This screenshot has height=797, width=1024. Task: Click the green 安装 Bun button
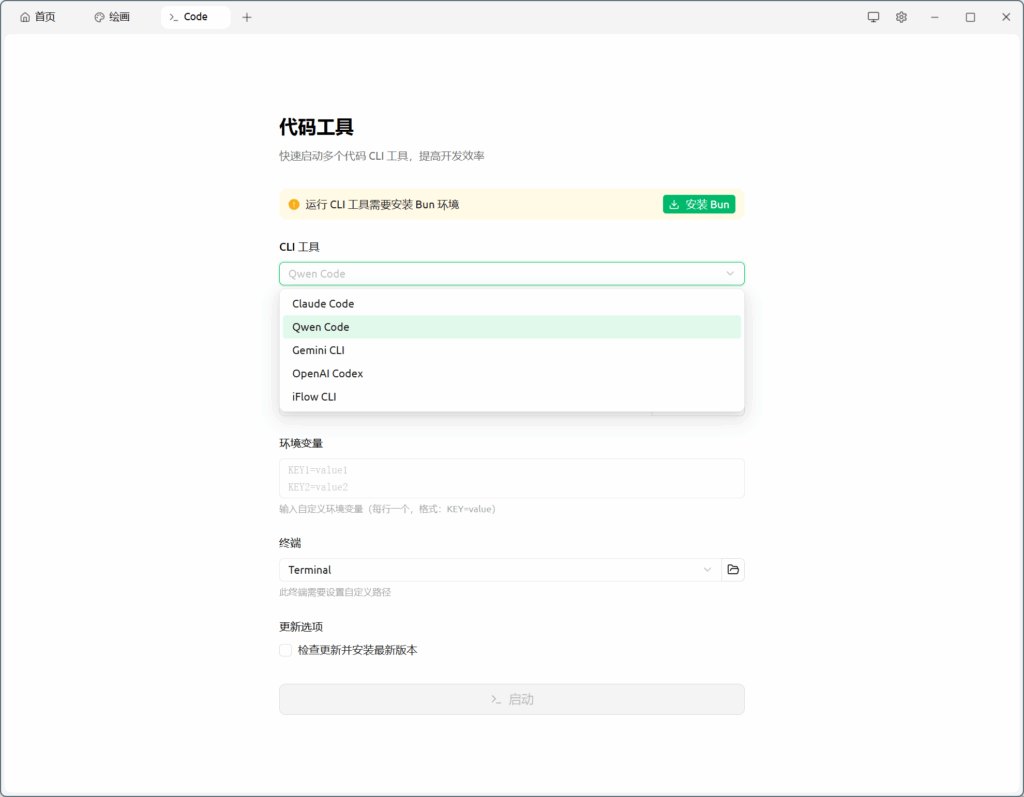[698, 204]
